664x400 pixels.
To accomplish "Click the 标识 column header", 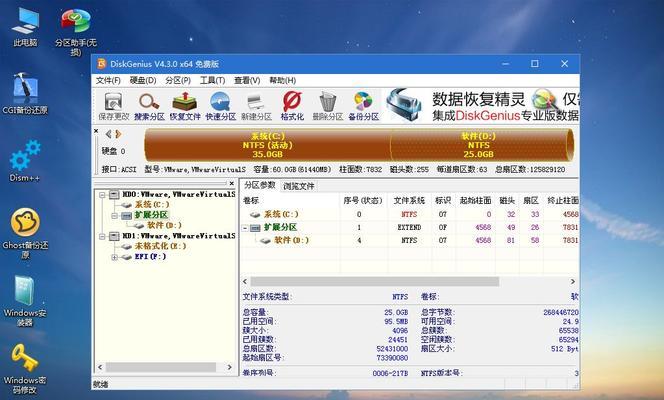I will (443, 200).
